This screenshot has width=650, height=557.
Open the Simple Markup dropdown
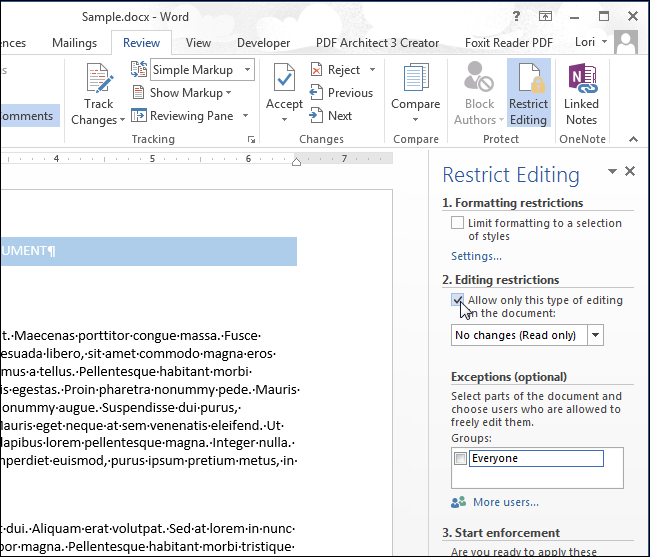pyautogui.click(x=247, y=69)
